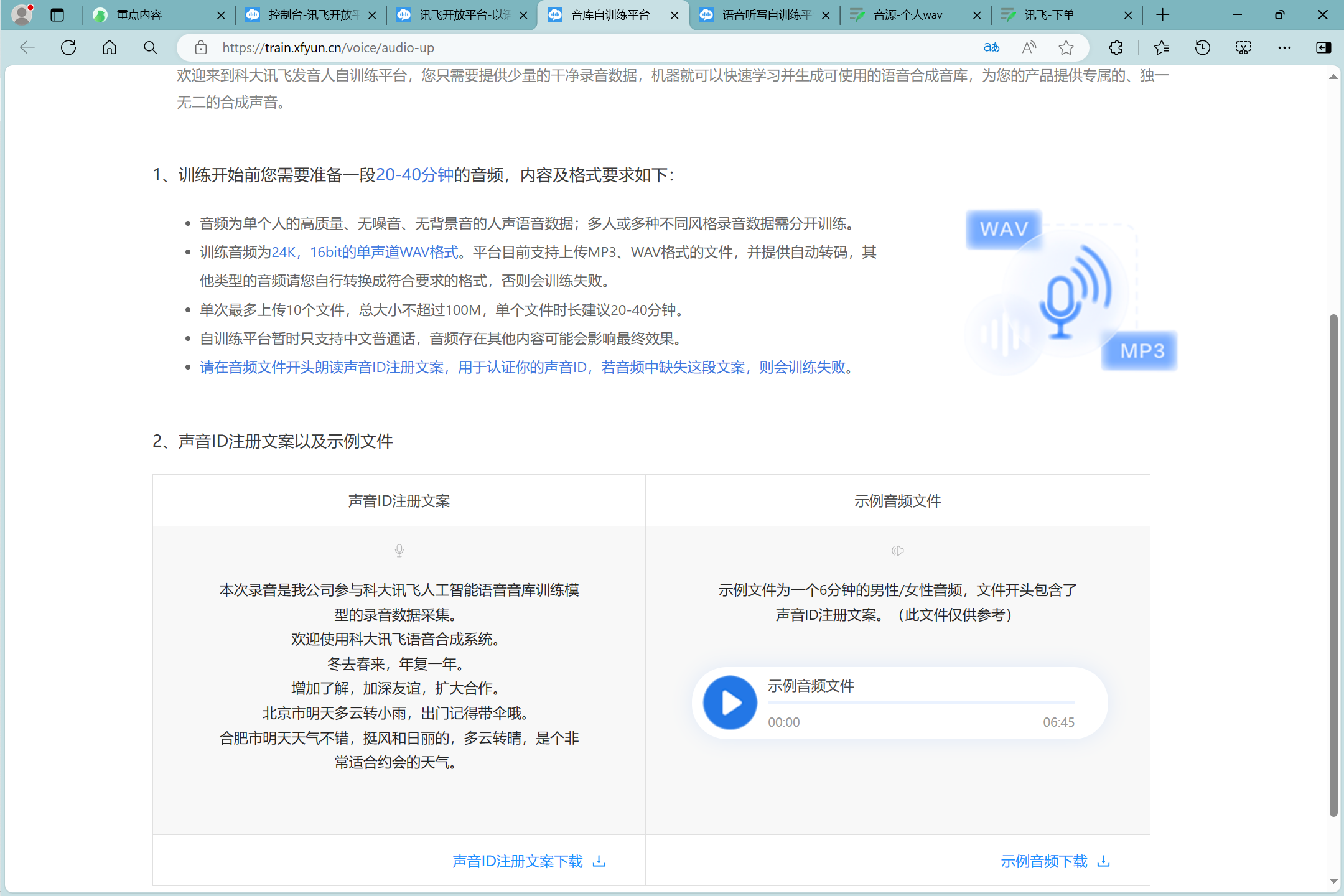
Task: Click the line 欢迎使用科大讯飞语音合成系统。
Action: [x=399, y=639]
